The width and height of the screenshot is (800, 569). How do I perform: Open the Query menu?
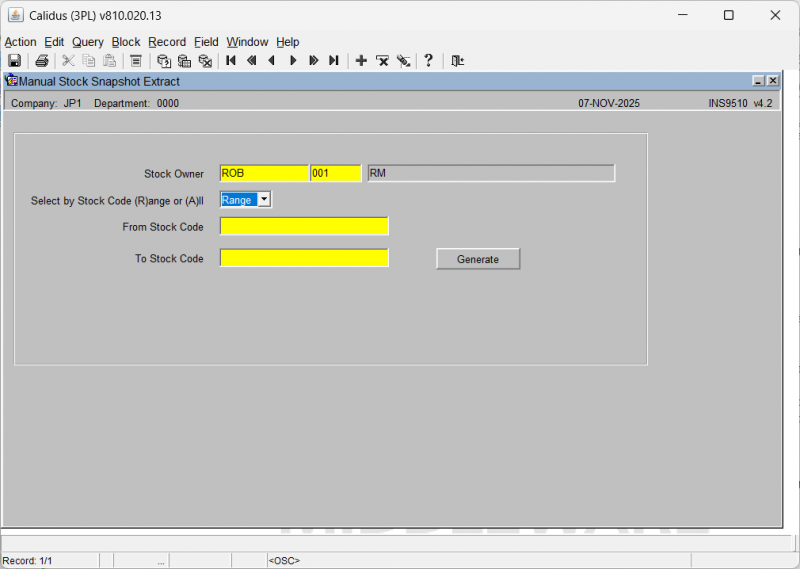click(x=87, y=42)
